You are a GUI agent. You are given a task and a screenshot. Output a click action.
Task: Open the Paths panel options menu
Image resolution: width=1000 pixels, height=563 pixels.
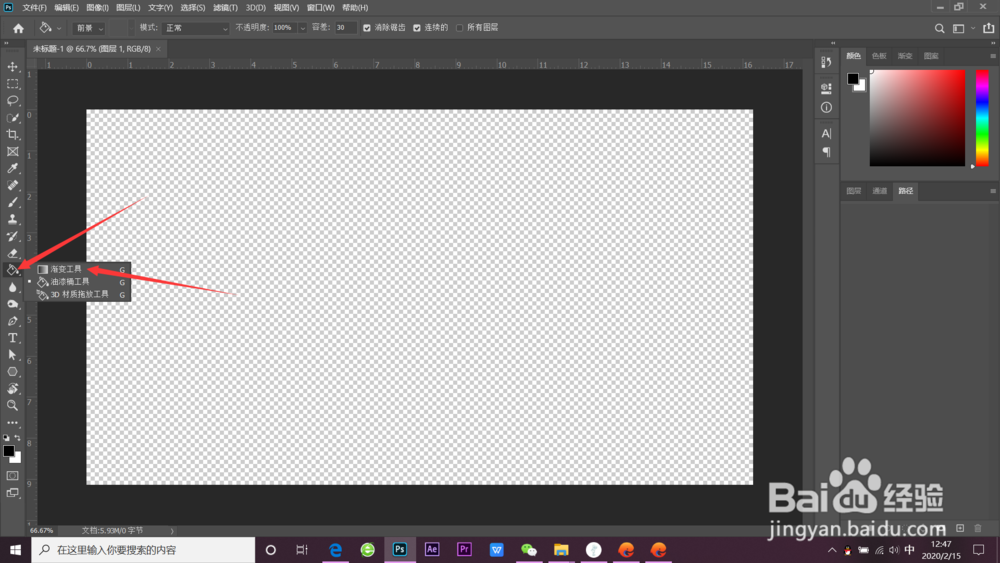992,191
